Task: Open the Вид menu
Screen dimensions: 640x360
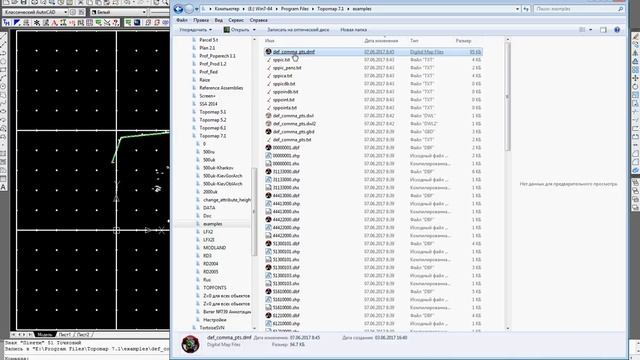Action: 219,20
